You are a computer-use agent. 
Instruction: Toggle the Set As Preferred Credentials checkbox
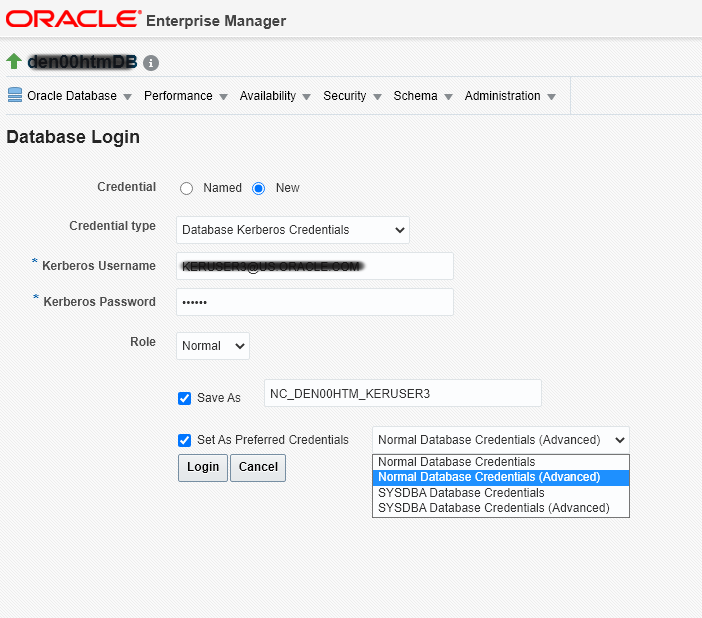coord(184,440)
